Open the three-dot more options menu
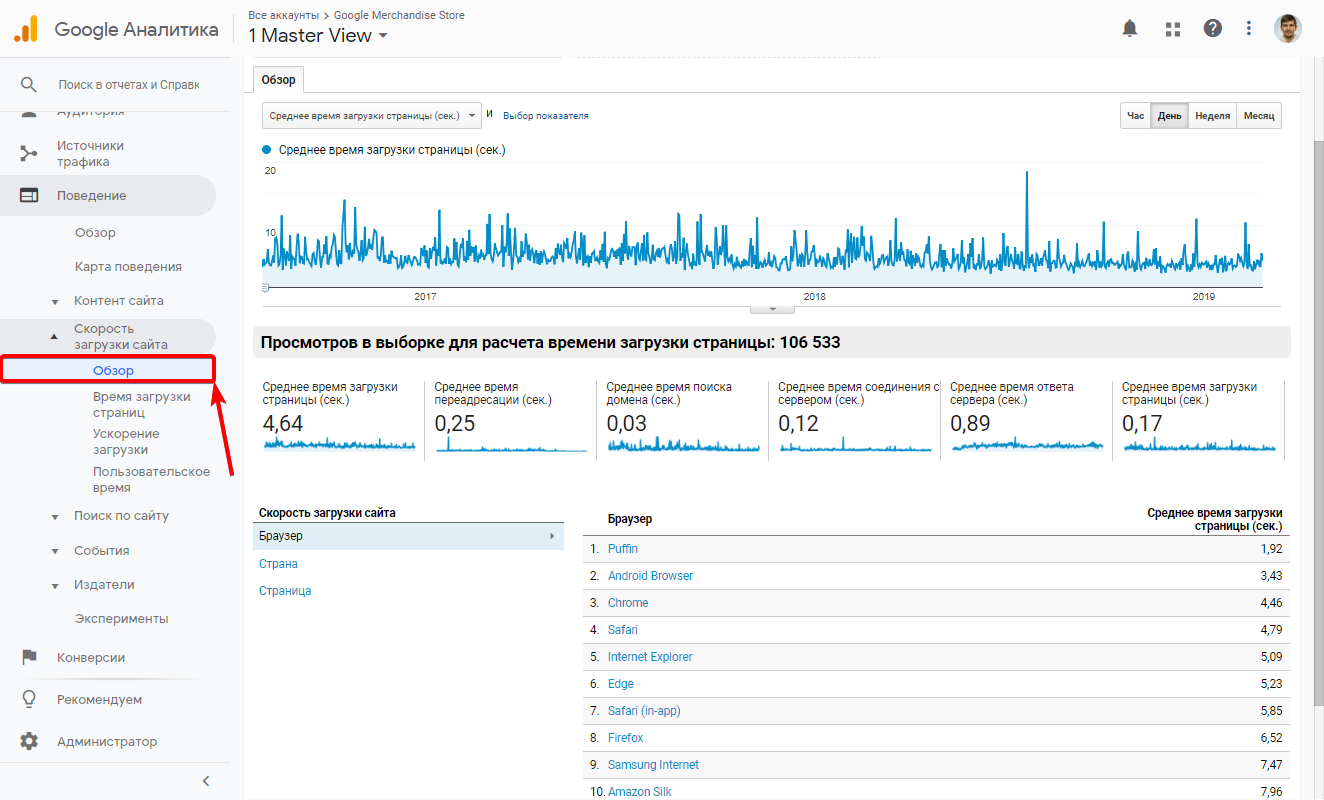 (x=1249, y=29)
